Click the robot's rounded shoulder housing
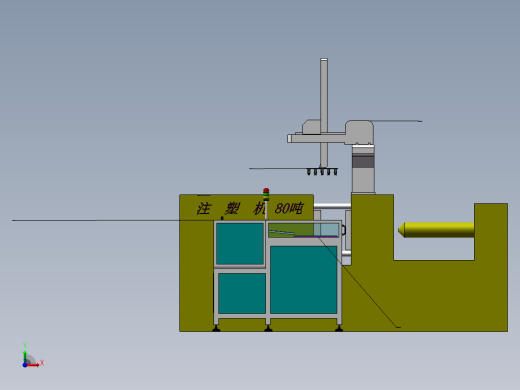The image size is (520, 390). coord(359,132)
